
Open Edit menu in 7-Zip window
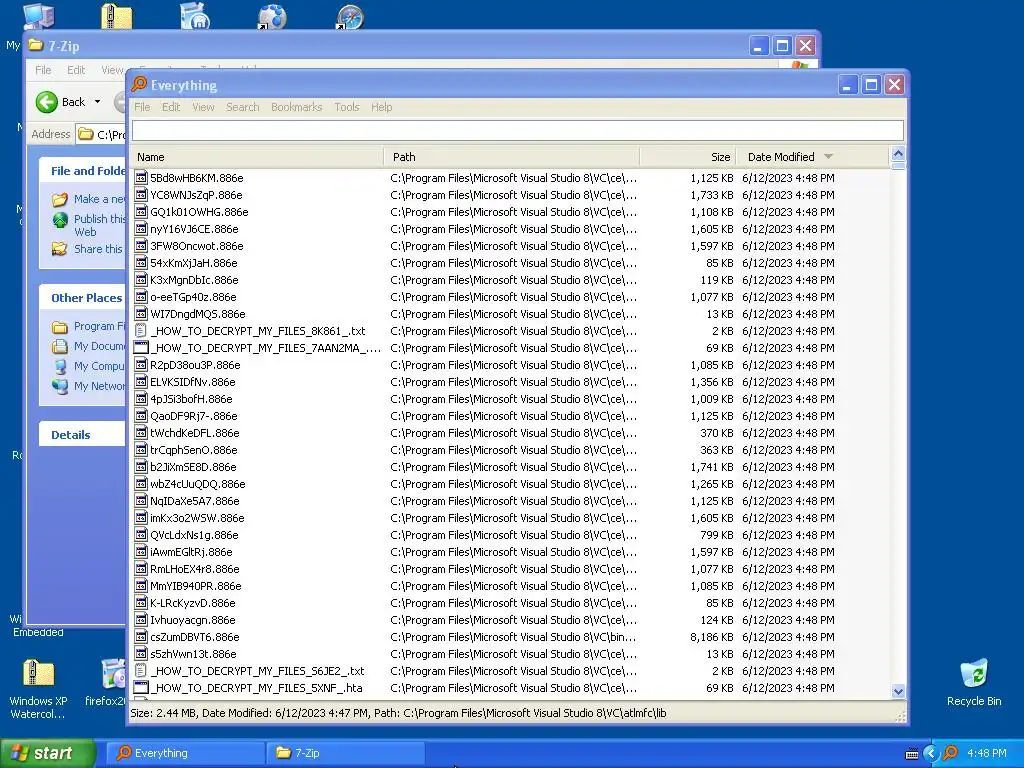point(76,70)
